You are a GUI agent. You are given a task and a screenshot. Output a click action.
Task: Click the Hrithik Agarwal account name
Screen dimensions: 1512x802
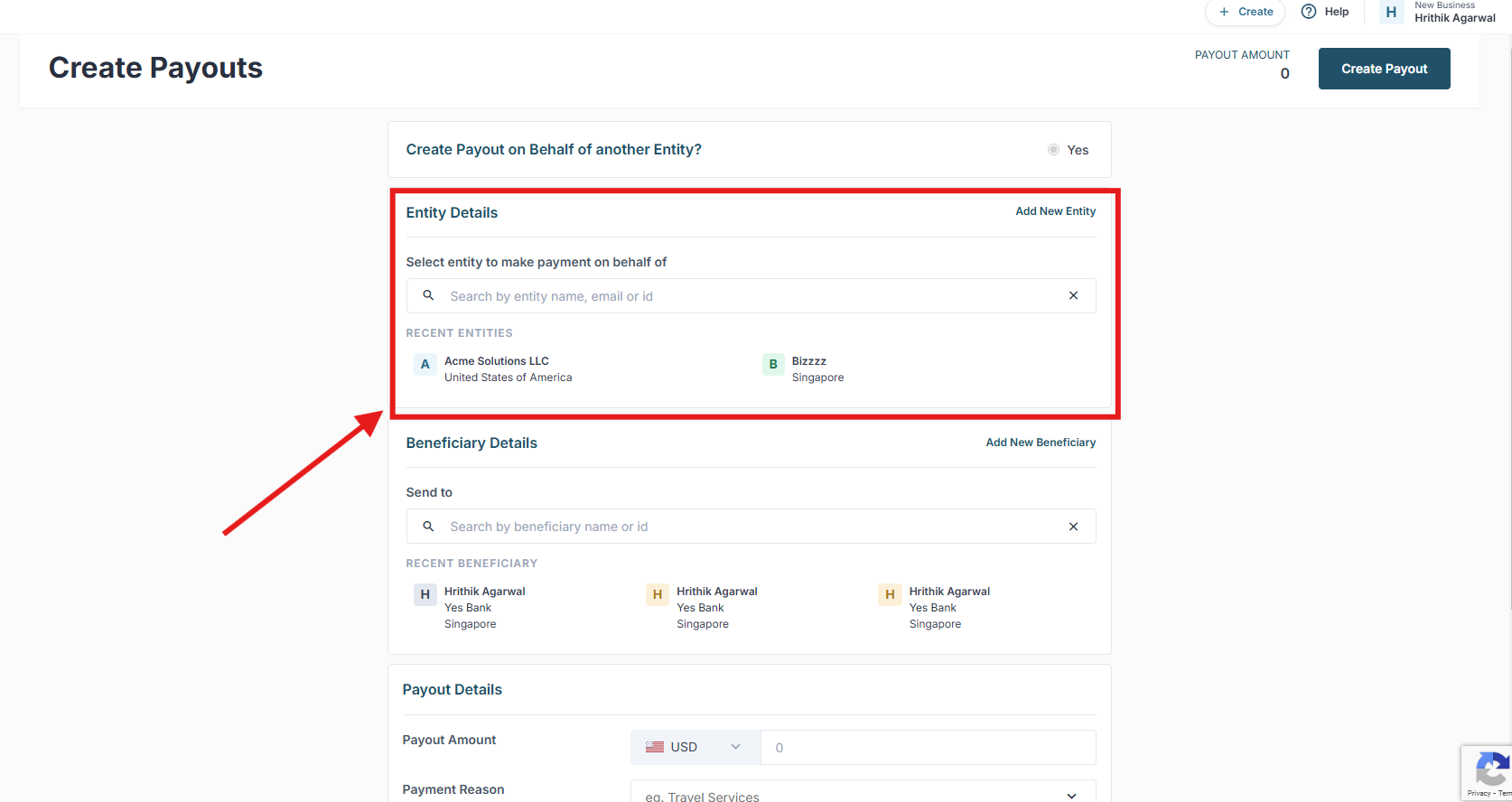coord(1455,18)
